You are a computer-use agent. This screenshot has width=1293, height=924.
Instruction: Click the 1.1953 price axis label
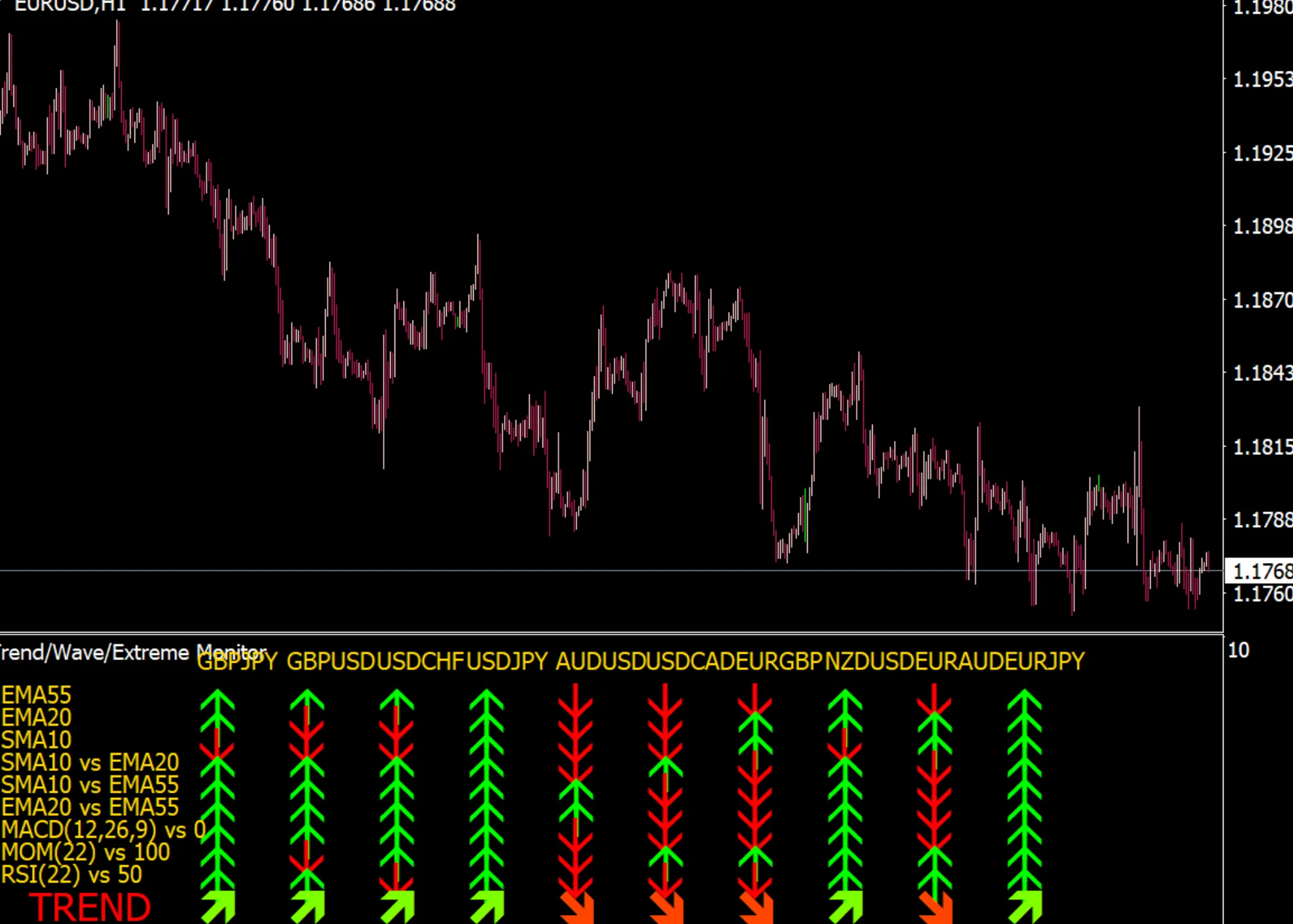[1262, 79]
